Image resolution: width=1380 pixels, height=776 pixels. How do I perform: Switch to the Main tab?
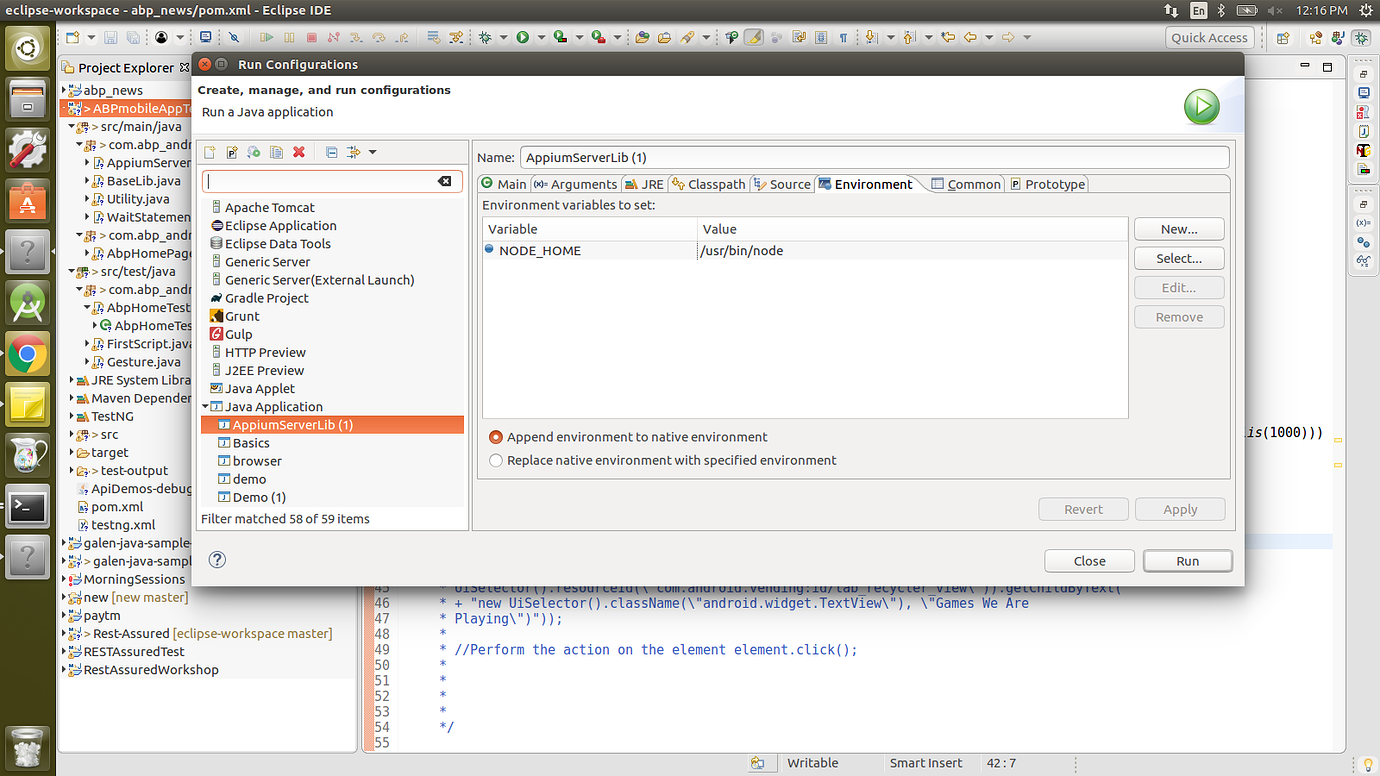(x=503, y=184)
